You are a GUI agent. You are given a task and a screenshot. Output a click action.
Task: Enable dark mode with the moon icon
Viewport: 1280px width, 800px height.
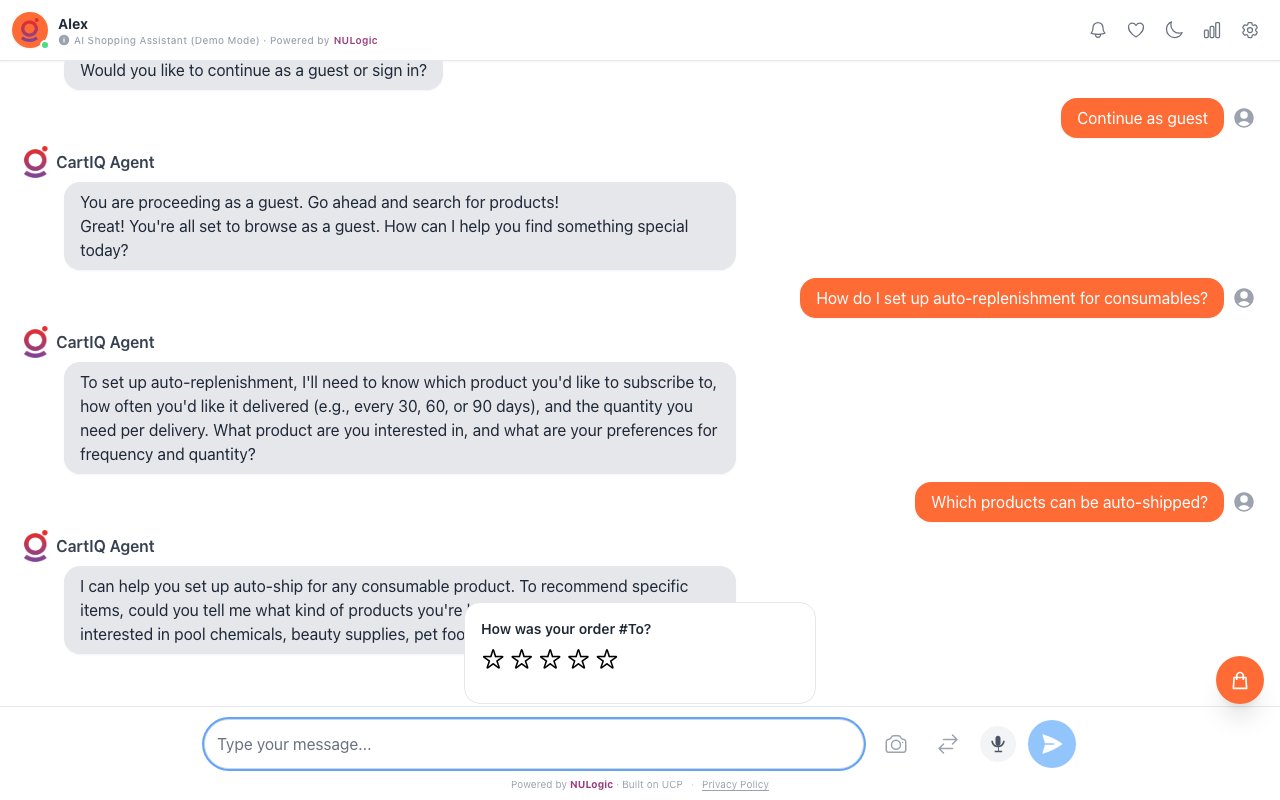1174,30
